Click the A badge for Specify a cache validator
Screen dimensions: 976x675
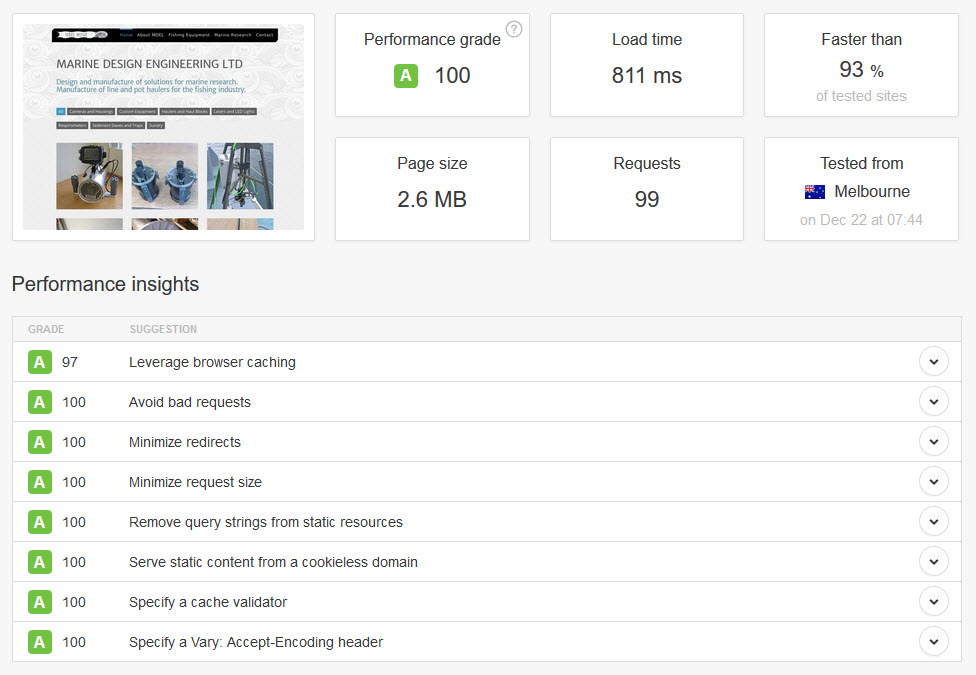coord(40,602)
